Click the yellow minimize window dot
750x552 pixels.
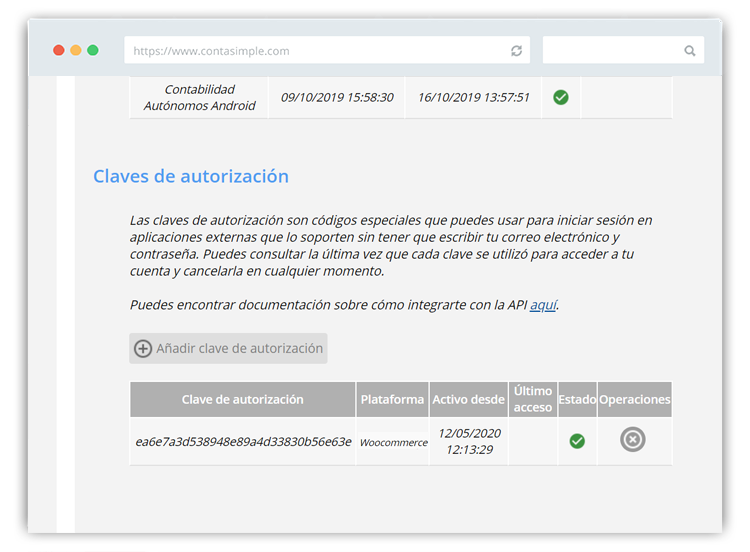(x=76, y=50)
